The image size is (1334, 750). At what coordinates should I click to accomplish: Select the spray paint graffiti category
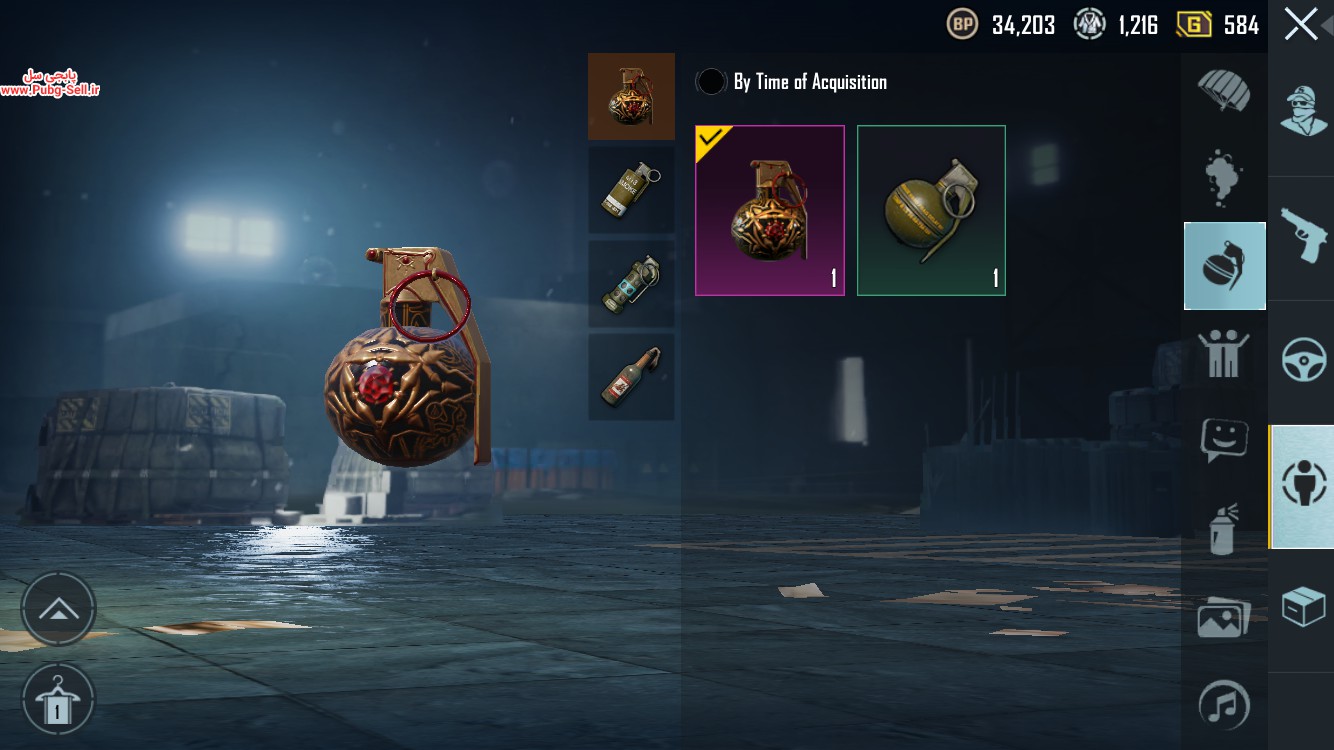[x=1224, y=528]
